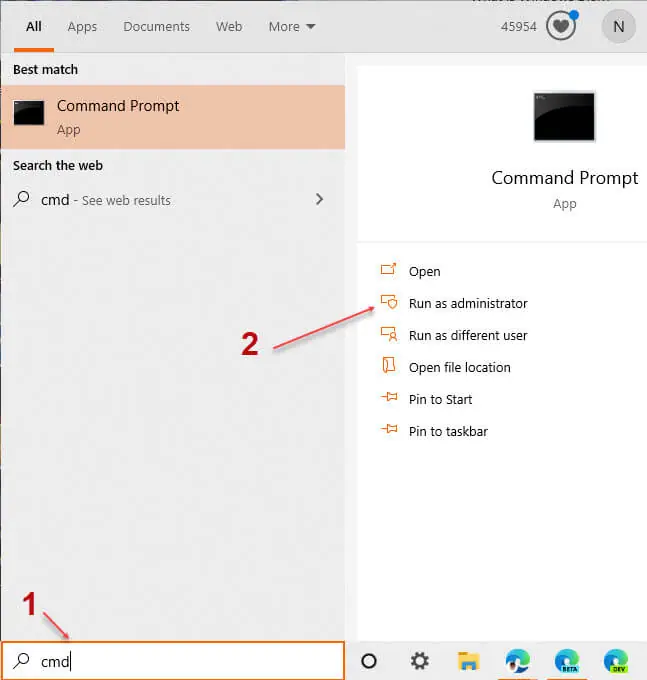Click the magnifier icon beside cmd web result
Viewport: 647px width, 680px height.
click(x=21, y=199)
